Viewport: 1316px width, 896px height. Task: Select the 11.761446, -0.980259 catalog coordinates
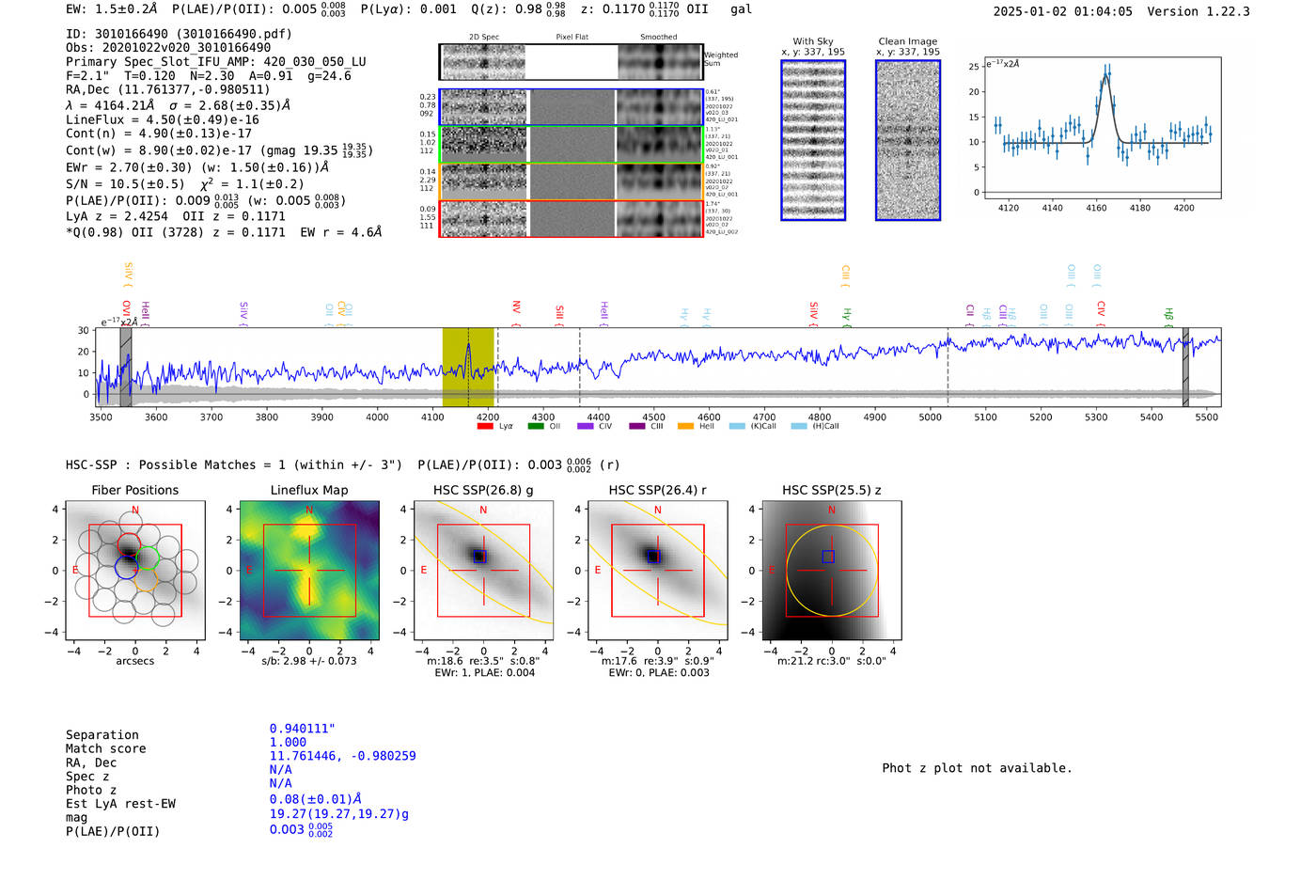(343, 756)
